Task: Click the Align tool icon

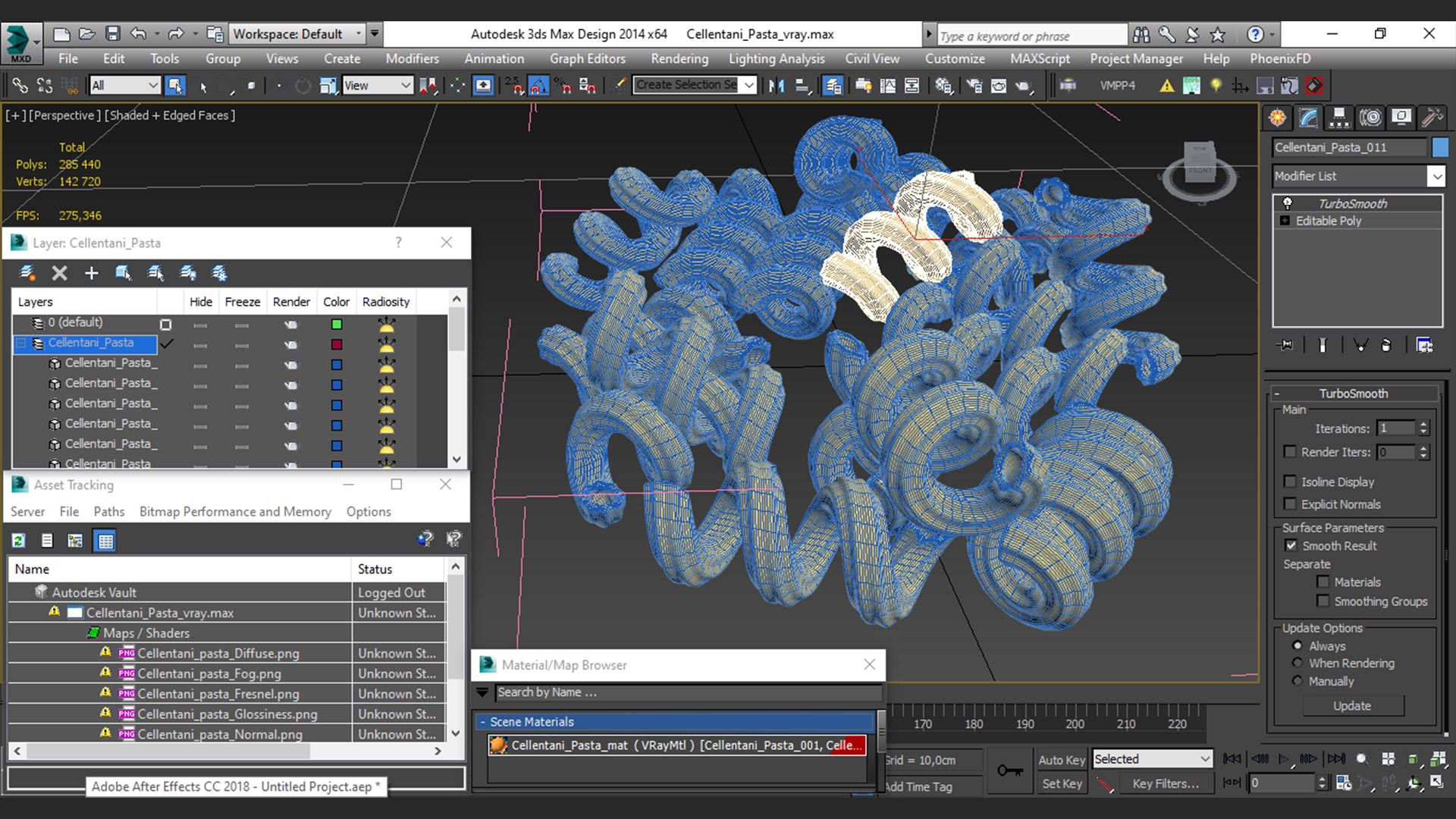Action: pyautogui.click(x=802, y=86)
